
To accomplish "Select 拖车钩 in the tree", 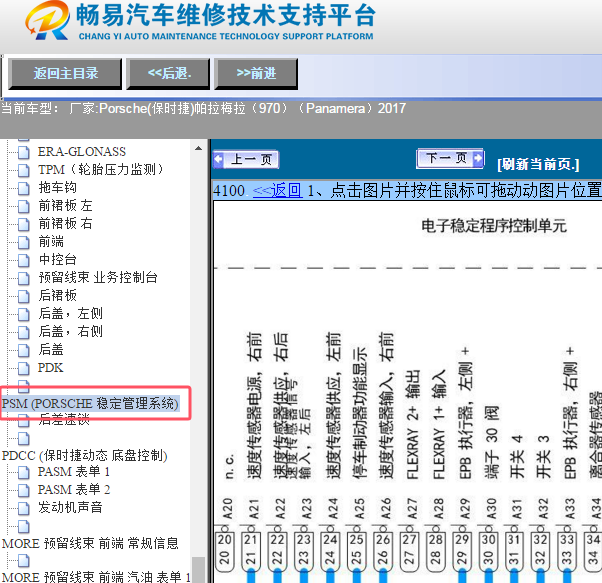I will click(x=57, y=187).
